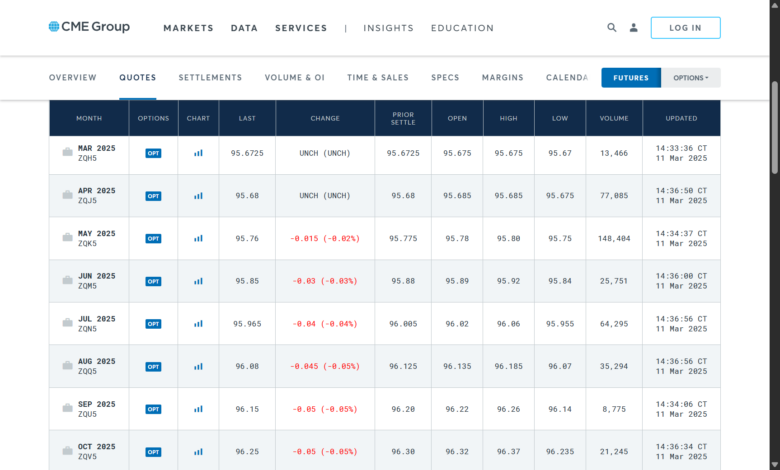Click briefcase icon beside SEP 2025
Screen dimensions: 780x470
68,409
